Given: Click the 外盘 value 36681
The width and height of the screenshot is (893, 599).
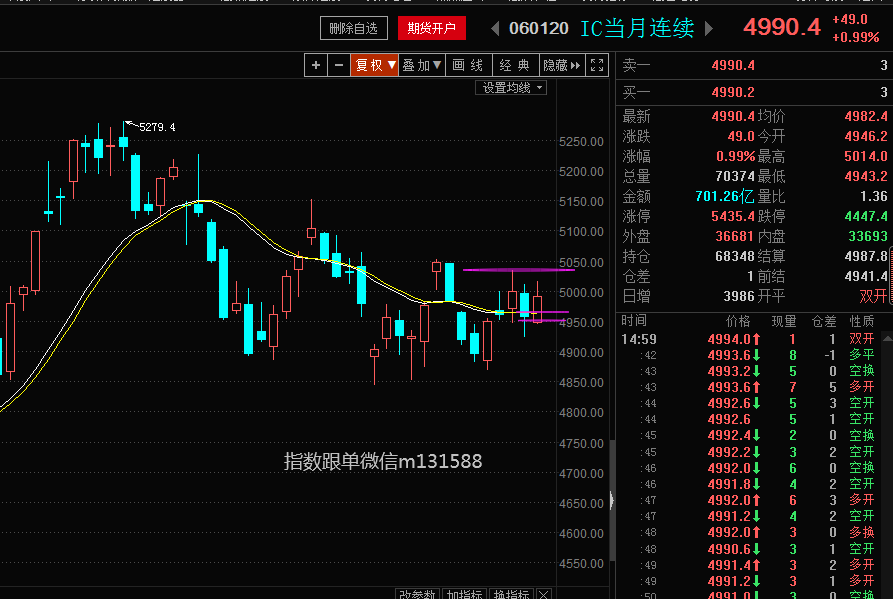Looking at the screenshot, I should pyautogui.click(x=735, y=236).
